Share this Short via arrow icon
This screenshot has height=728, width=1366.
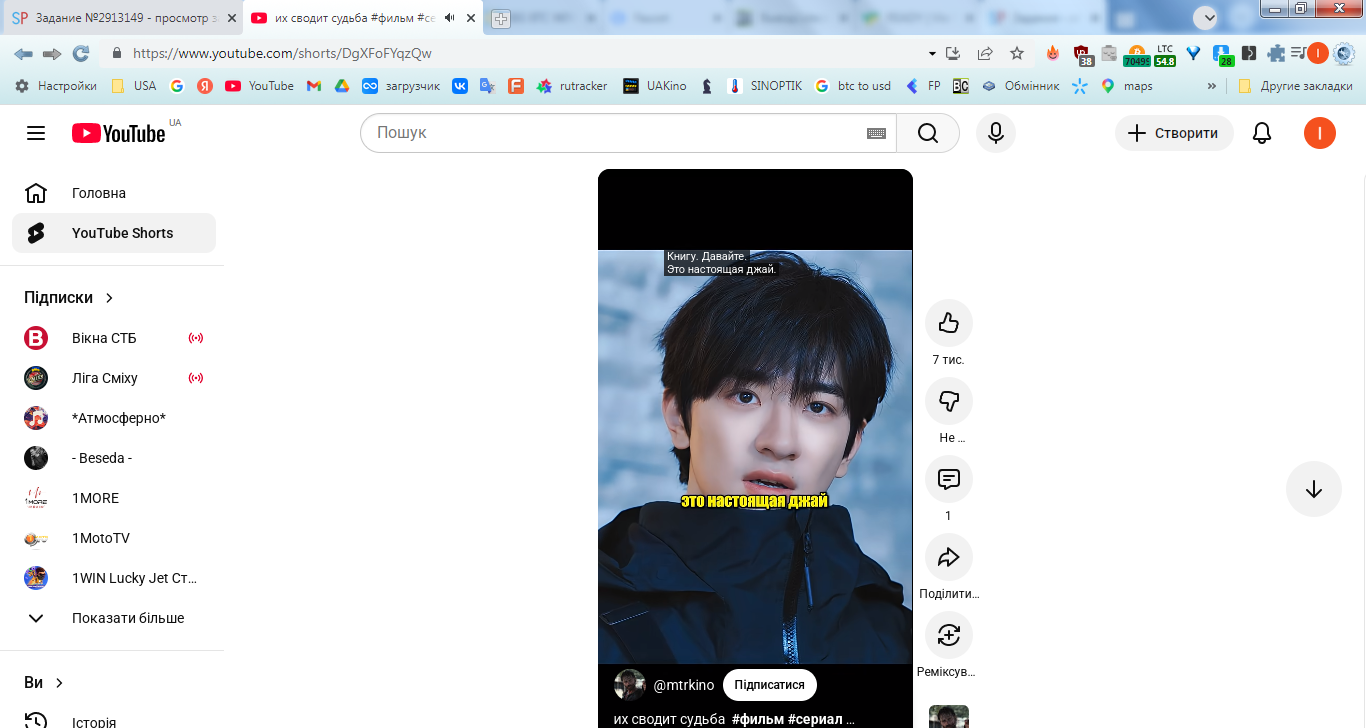pos(949,557)
